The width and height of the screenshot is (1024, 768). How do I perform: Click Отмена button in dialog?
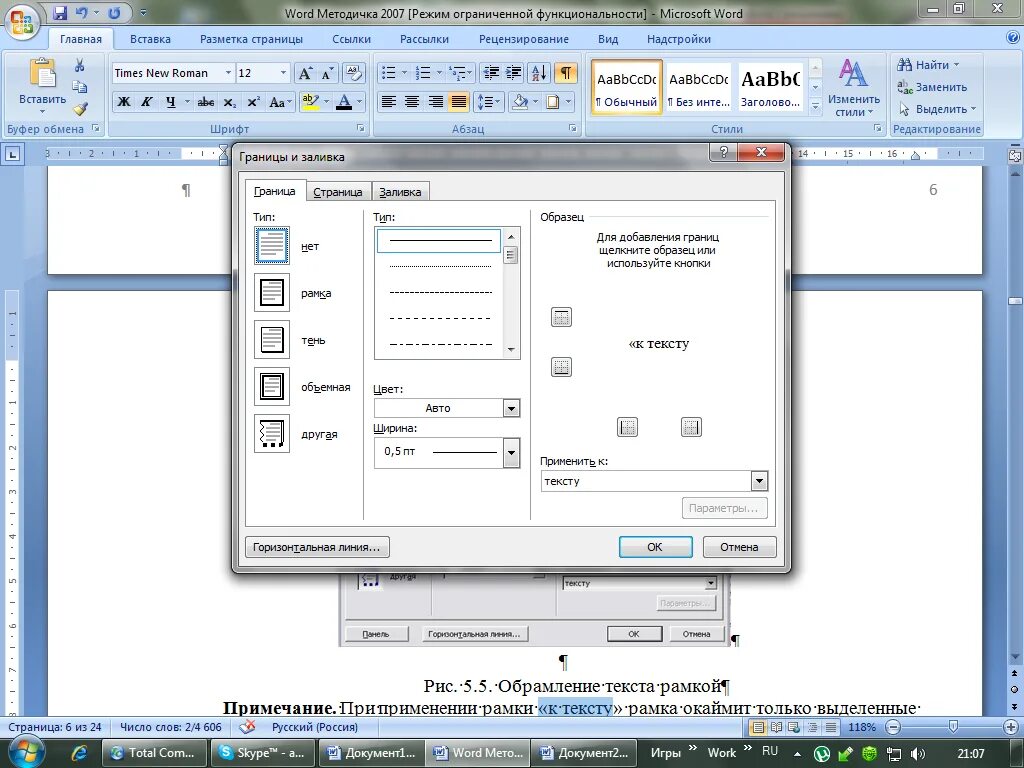tap(739, 547)
